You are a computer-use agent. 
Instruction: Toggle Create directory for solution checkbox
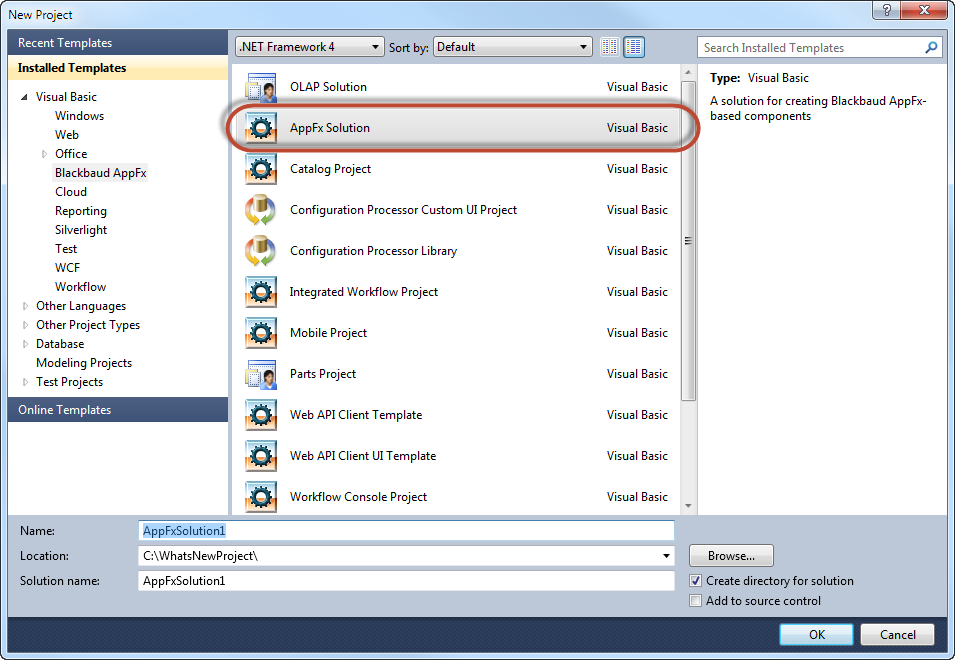click(696, 581)
